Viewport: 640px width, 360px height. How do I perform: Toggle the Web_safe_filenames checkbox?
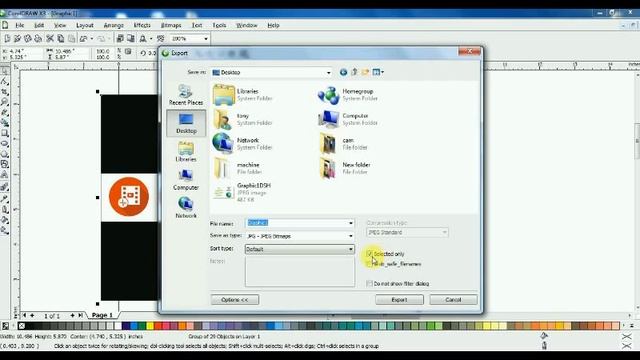coord(369,264)
